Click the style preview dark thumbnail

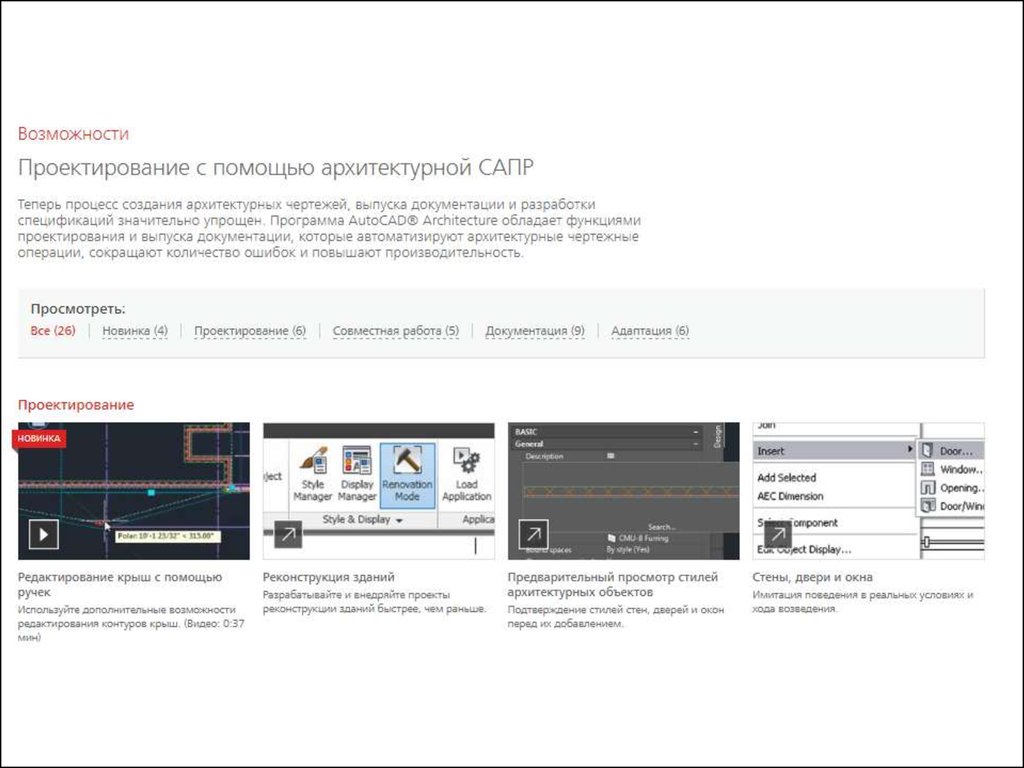click(x=624, y=491)
